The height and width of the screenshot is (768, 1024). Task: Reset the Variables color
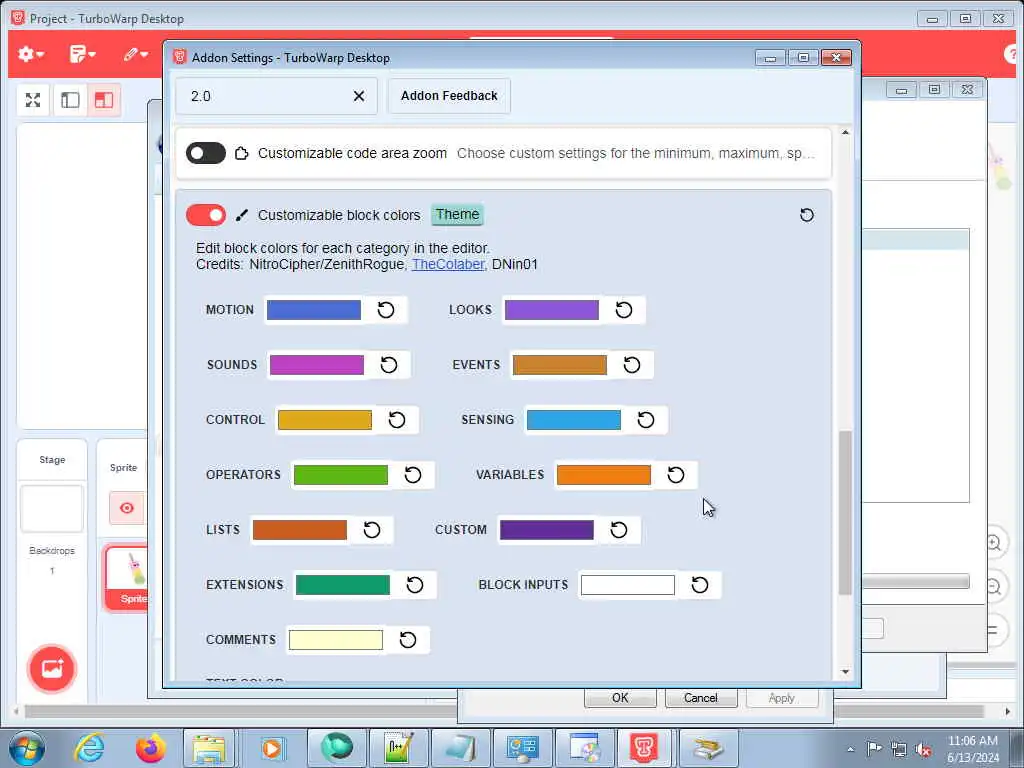pyautogui.click(x=676, y=475)
